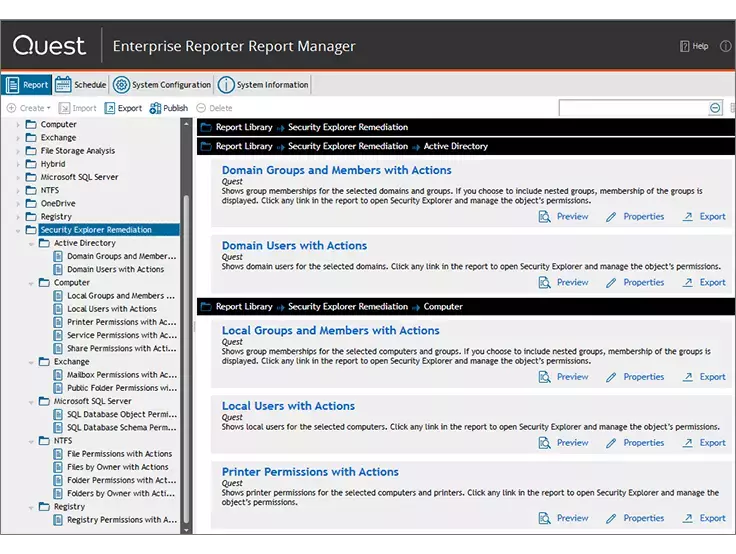Select Local Groups and Members report icon in tree
736x554 pixels.
pyautogui.click(x=58, y=295)
